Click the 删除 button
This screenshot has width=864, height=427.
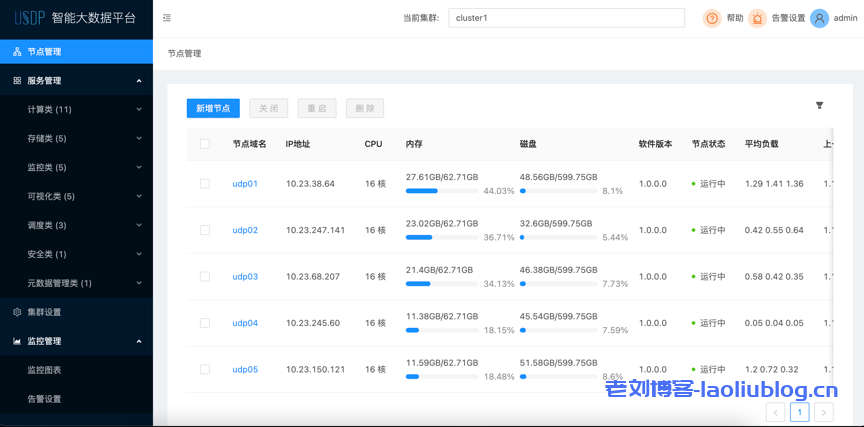coord(365,109)
